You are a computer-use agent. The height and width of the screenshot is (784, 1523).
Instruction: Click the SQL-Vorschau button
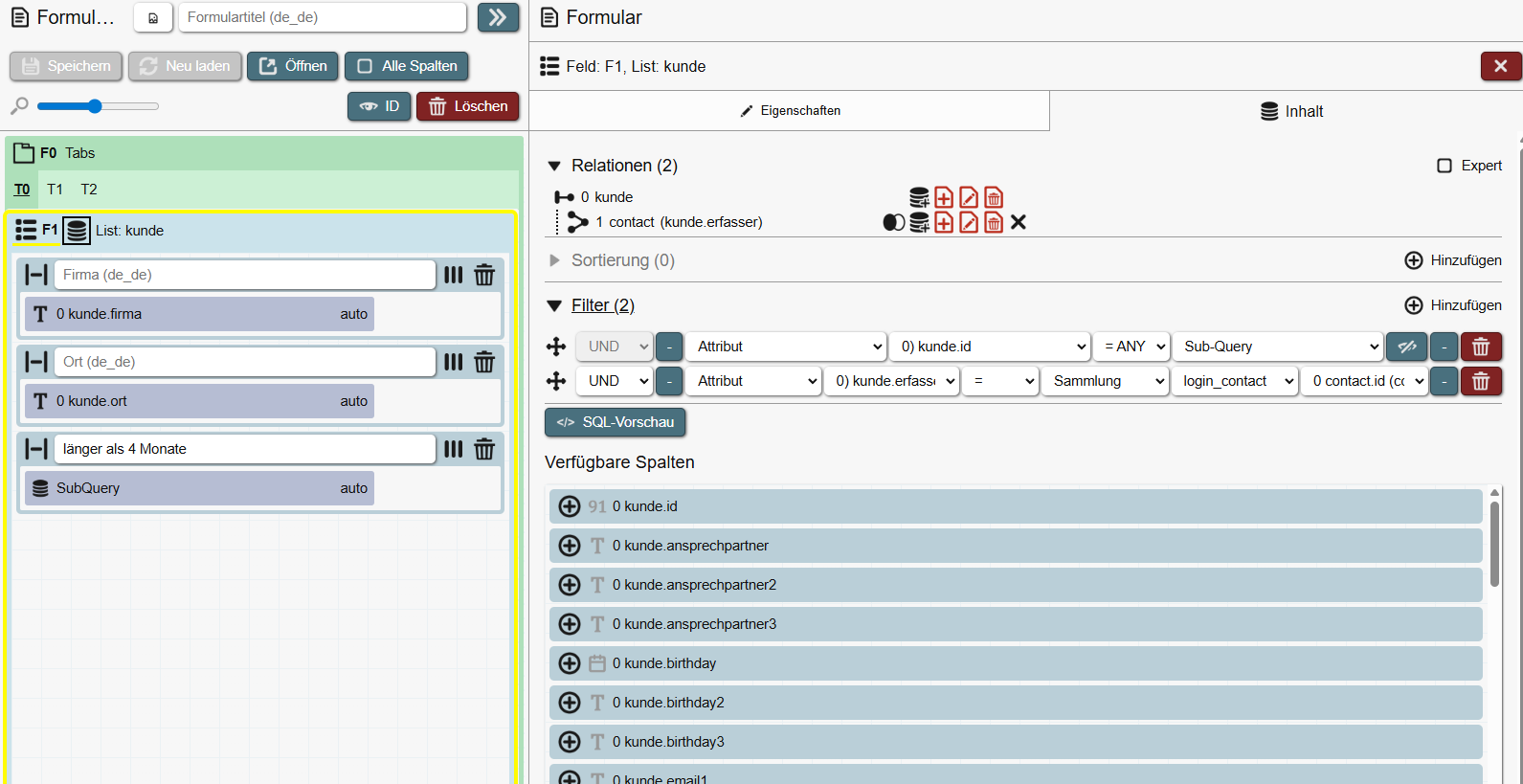coord(616,422)
